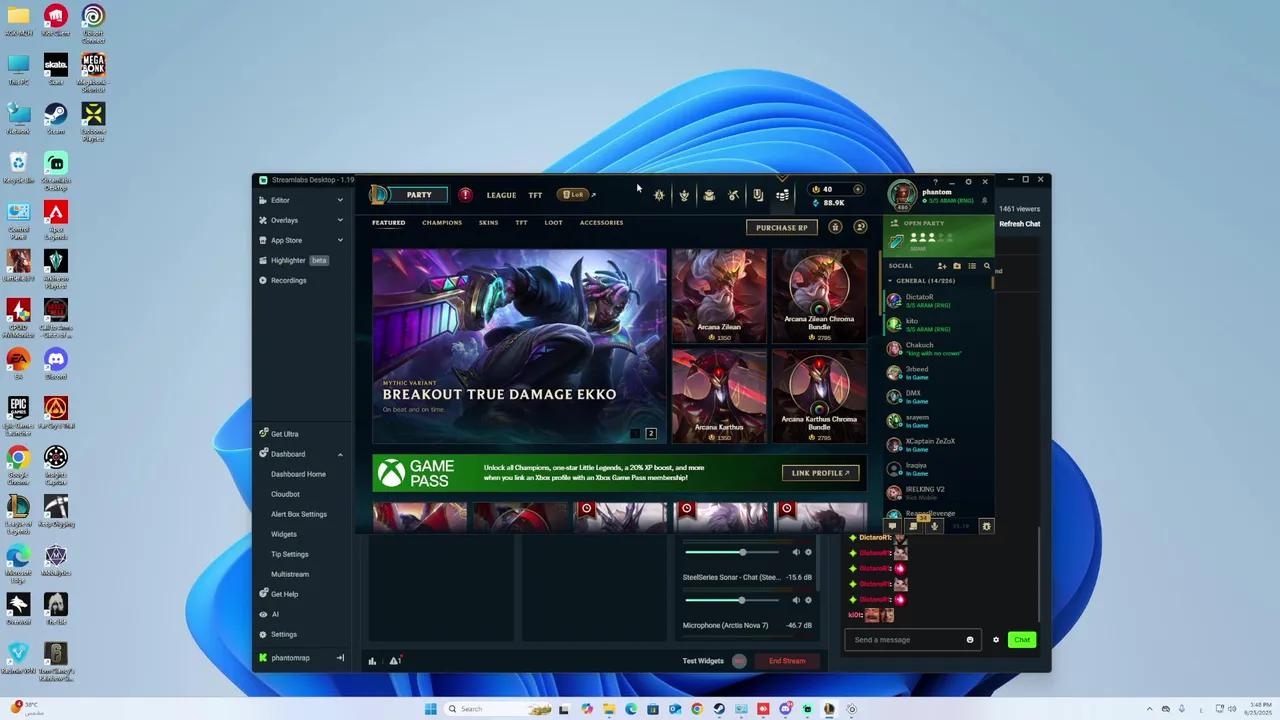Image resolution: width=1280 pixels, height=720 pixels.
Task: Open the Breakout True Damage Ekko banner
Action: (x=519, y=346)
